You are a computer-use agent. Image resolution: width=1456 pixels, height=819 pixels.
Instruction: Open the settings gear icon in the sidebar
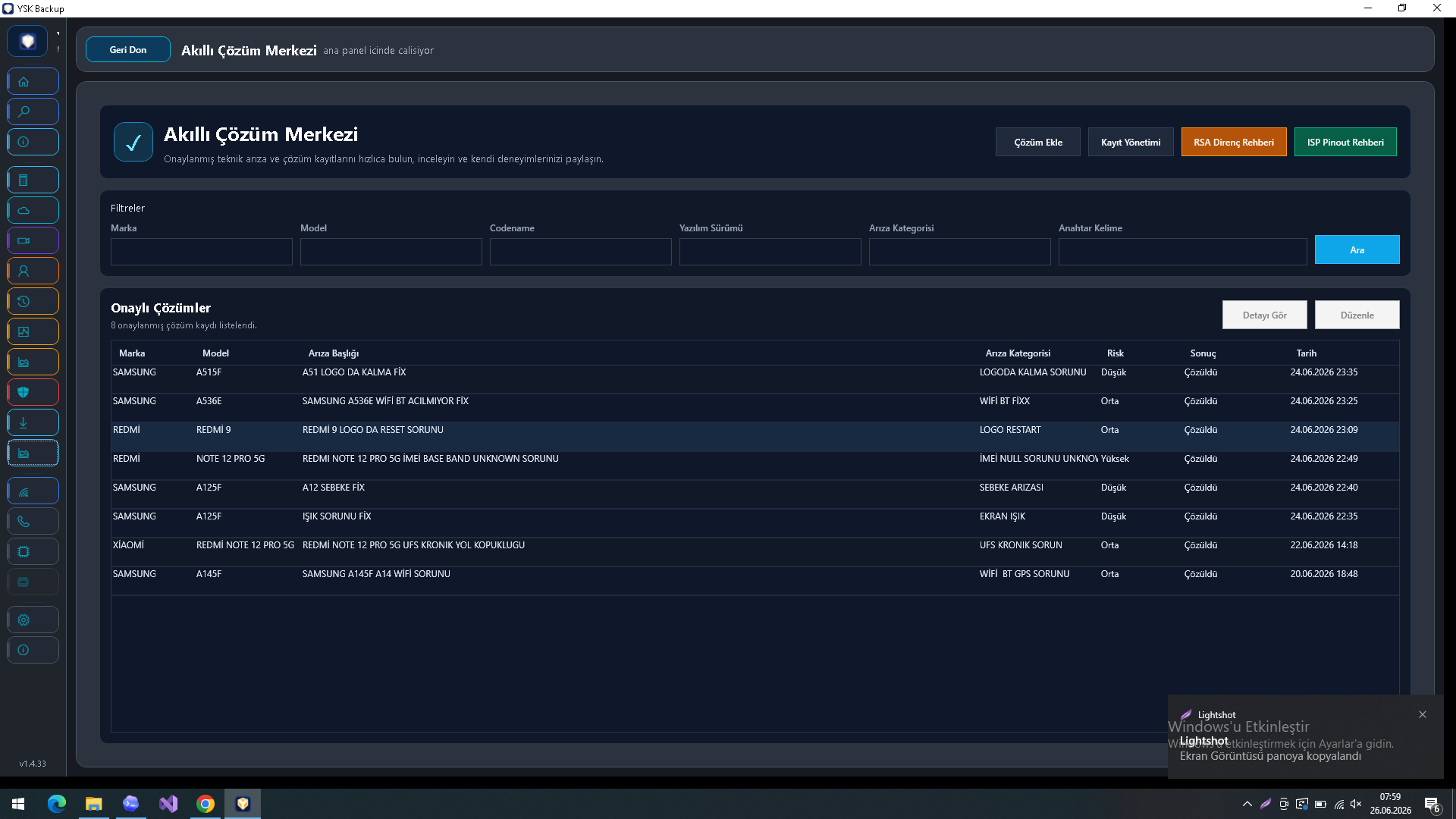[33, 620]
